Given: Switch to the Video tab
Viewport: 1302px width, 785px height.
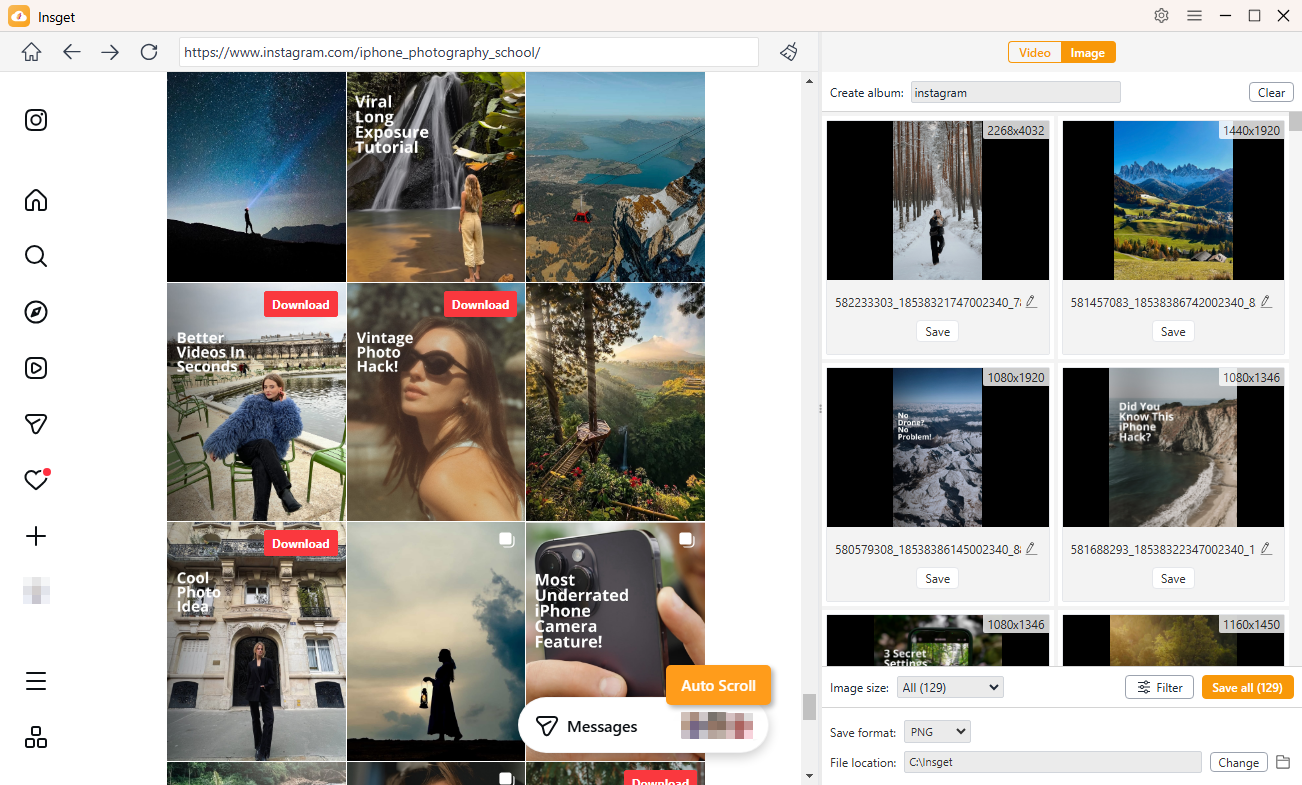Looking at the screenshot, I should point(1034,53).
